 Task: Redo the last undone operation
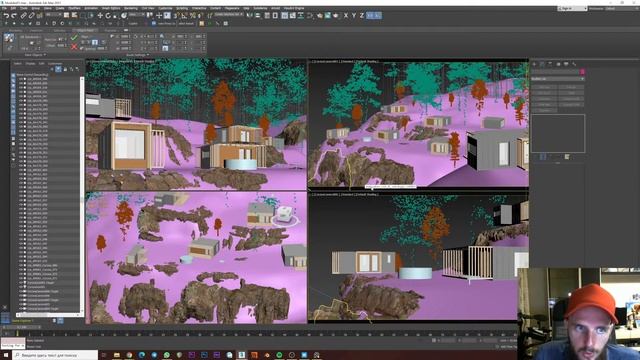pos(13,16)
